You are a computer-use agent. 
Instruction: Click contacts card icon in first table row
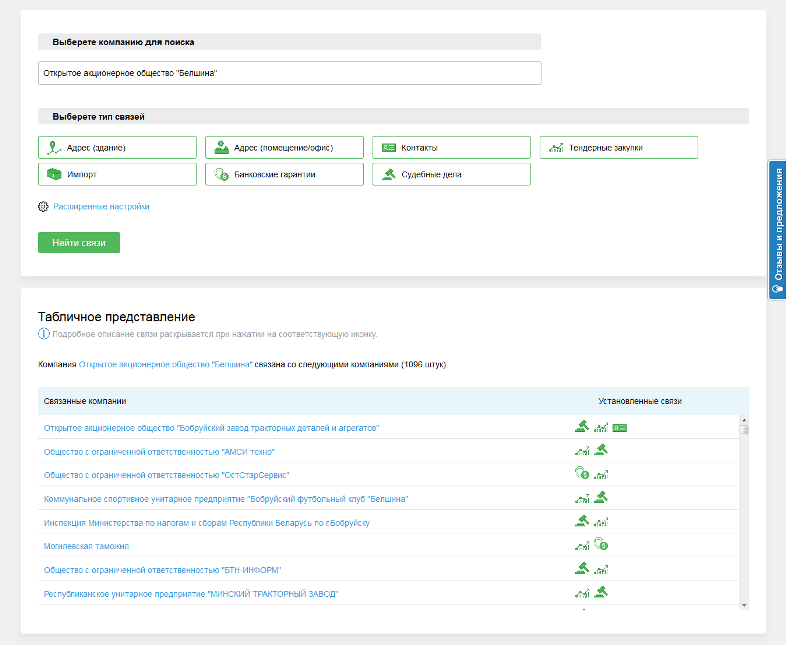tap(620, 427)
